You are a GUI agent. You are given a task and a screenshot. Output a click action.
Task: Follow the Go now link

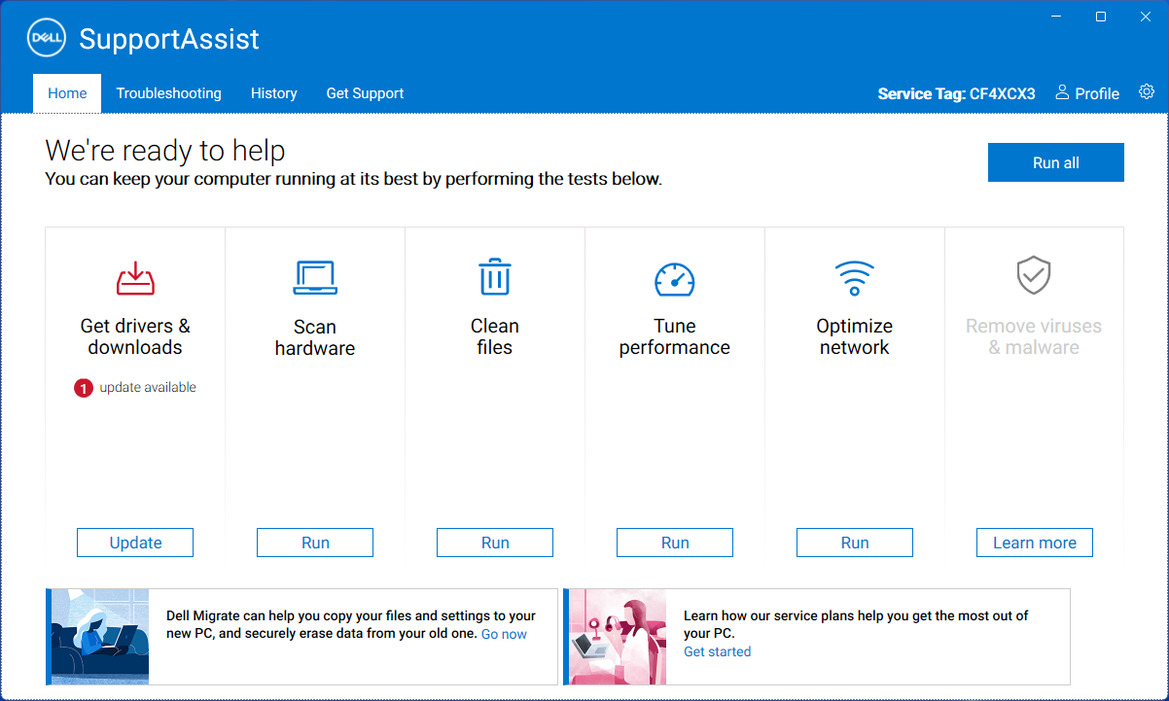504,634
